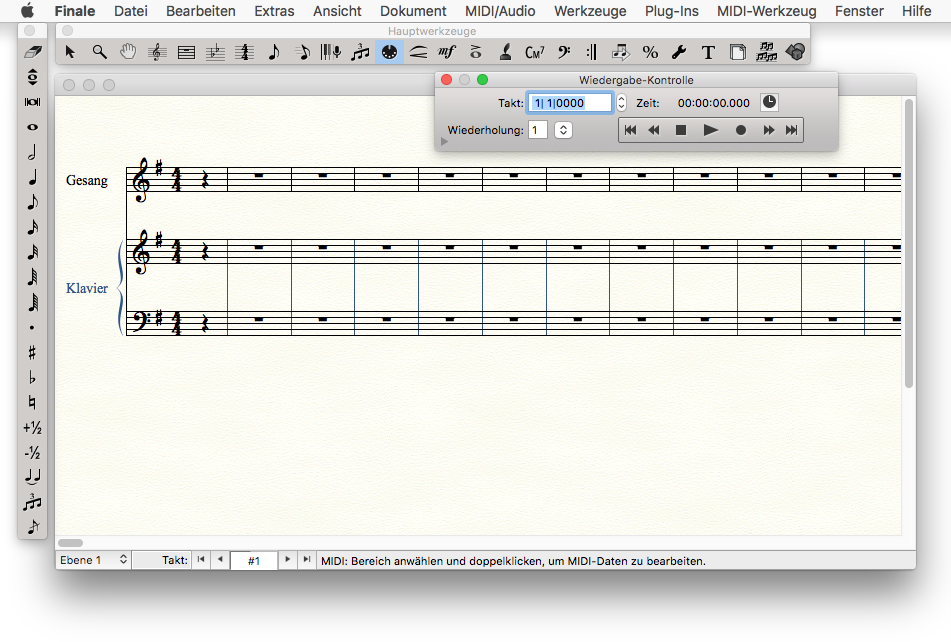Choose the Eraser in the entry palette

pyautogui.click(x=33, y=52)
